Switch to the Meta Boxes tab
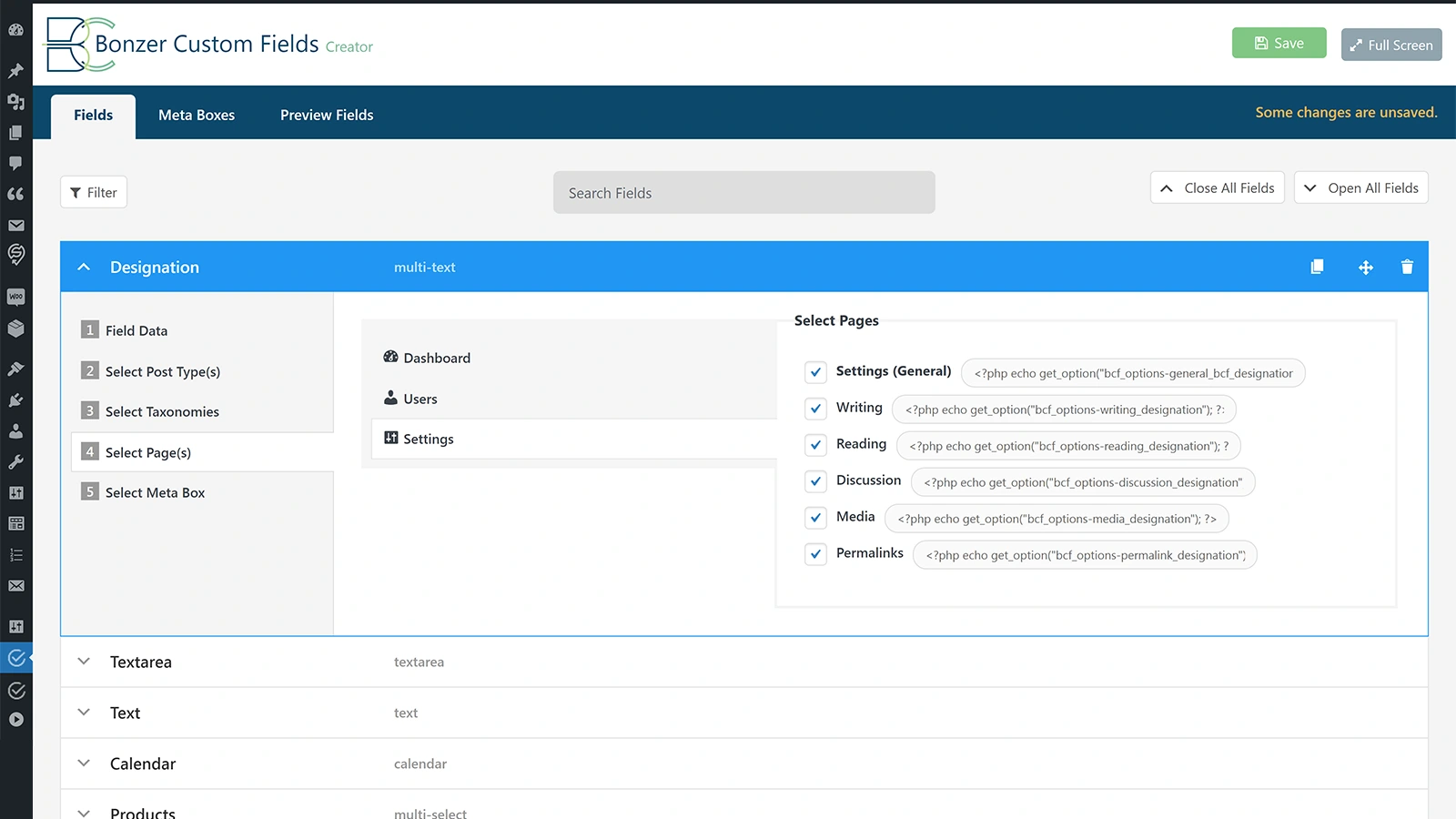Screen dimensions: 1456x819 coord(197,115)
